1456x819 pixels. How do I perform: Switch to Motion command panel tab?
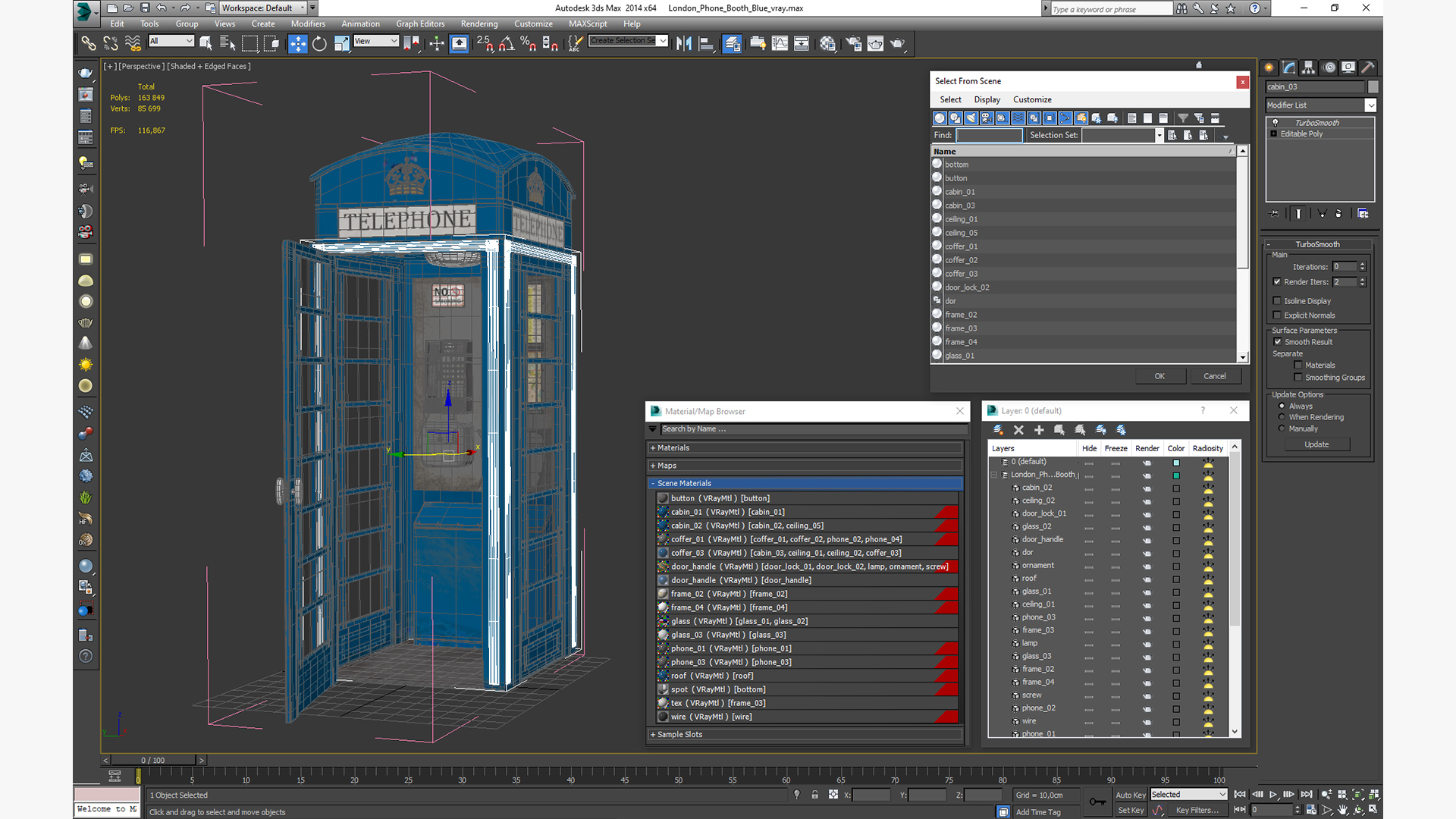coord(1329,67)
